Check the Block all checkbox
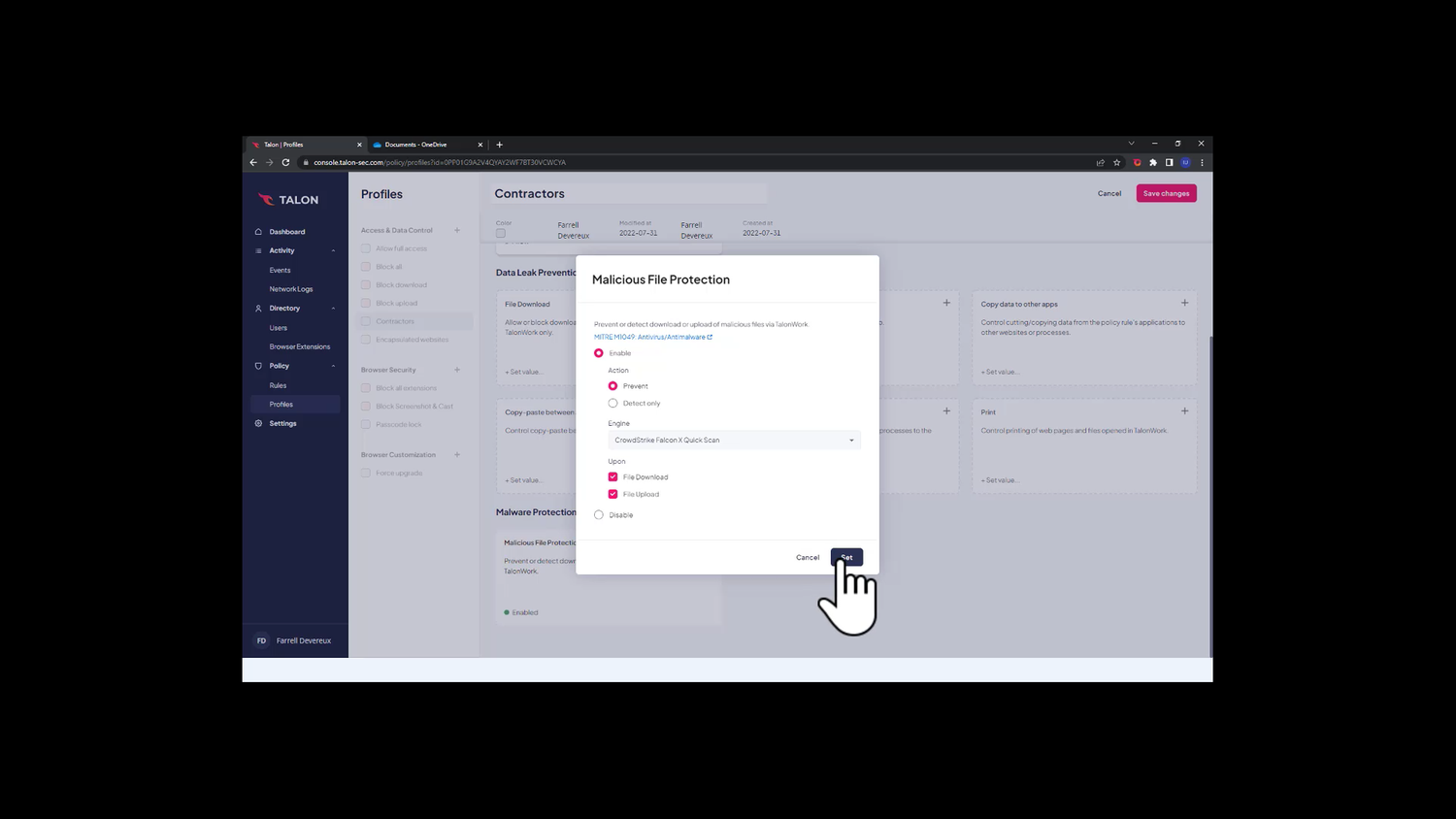The width and height of the screenshot is (1456, 819). (x=366, y=267)
